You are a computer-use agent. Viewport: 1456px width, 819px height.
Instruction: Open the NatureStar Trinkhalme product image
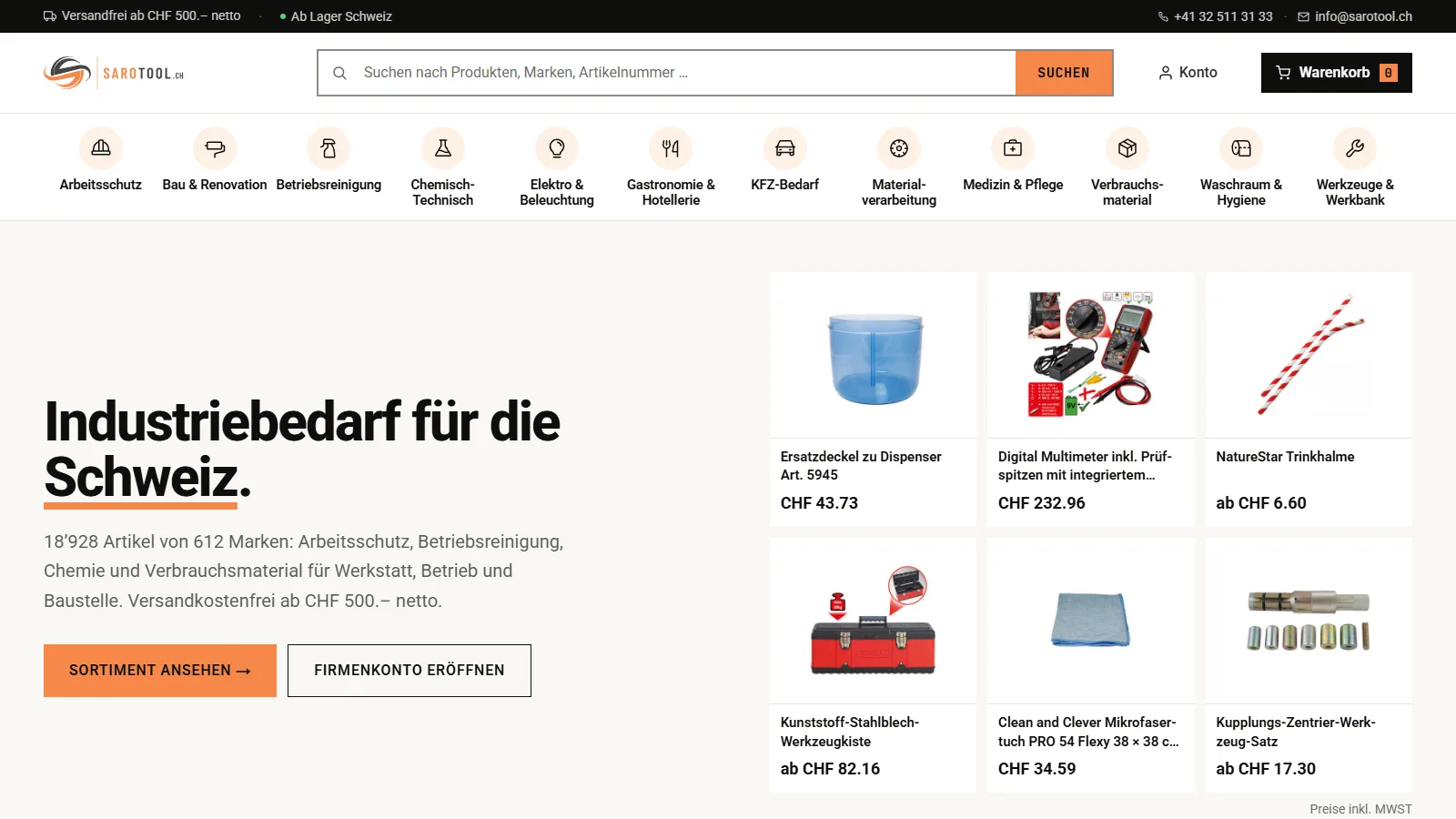pos(1309,355)
